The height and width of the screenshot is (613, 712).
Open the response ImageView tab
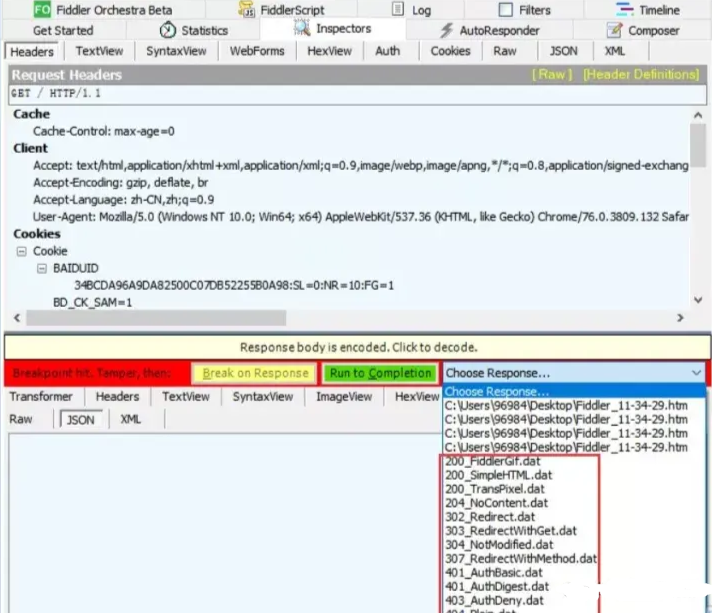pyautogui.click(x=344, y=396)
